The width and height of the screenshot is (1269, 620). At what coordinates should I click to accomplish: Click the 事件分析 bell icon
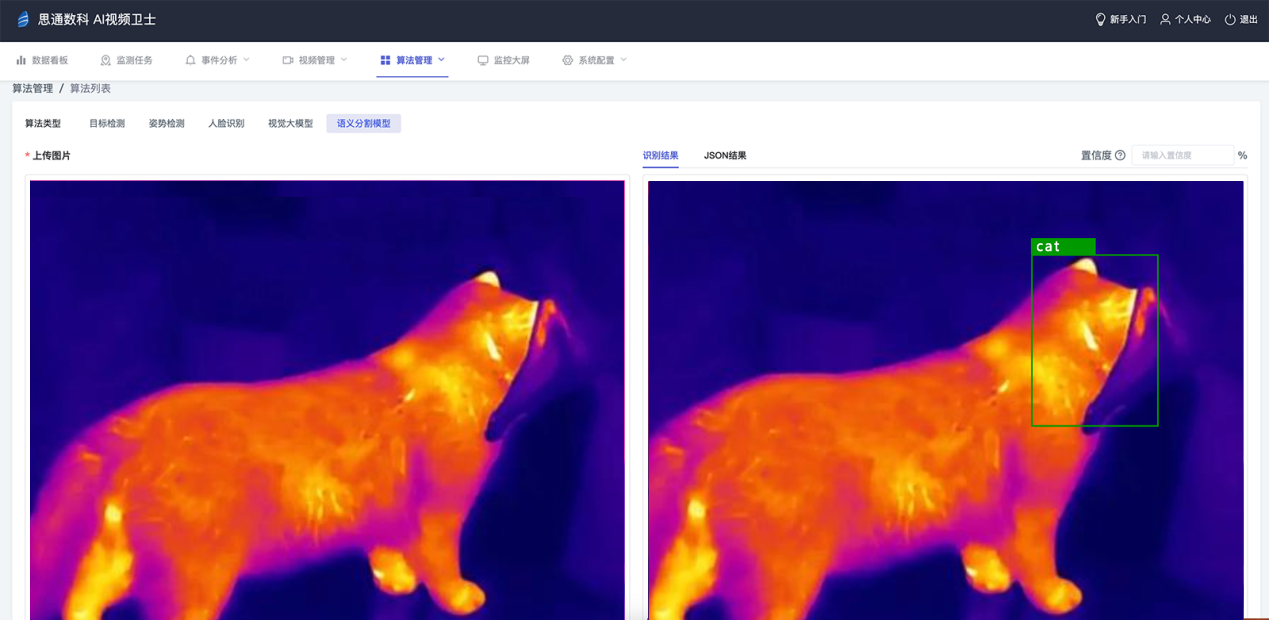click(190, 60)
